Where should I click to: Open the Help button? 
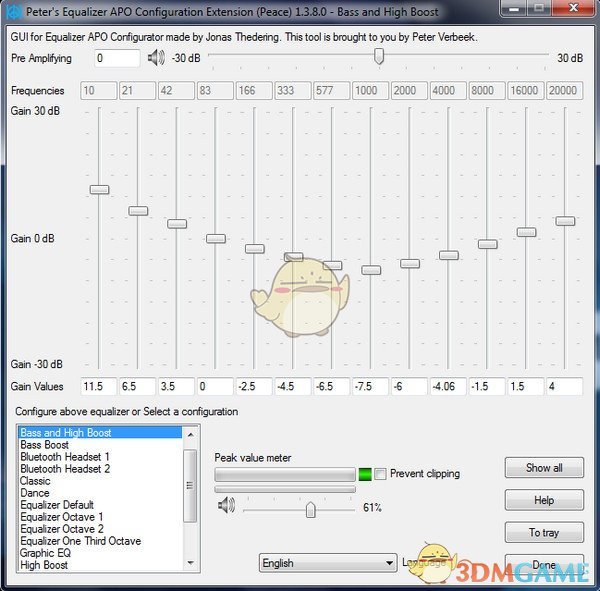pyautogui.click(x=544, y=500)
